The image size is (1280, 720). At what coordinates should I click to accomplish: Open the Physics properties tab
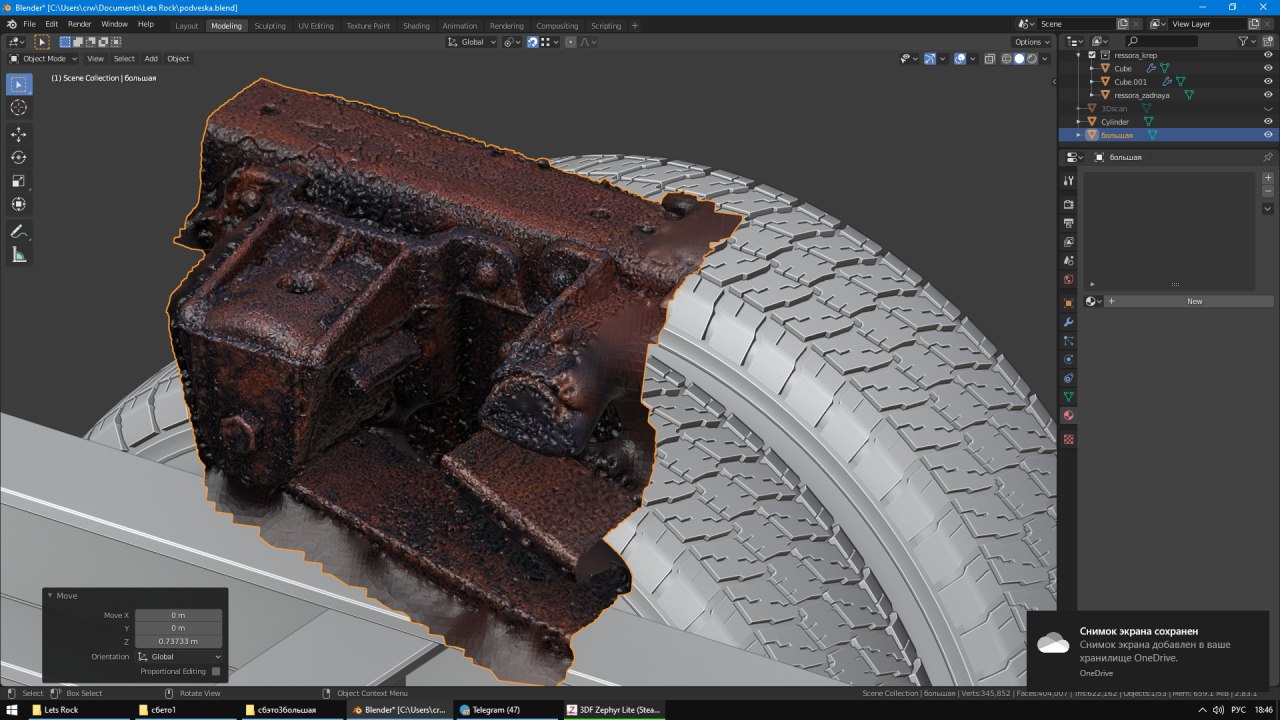coord(1068,360)
